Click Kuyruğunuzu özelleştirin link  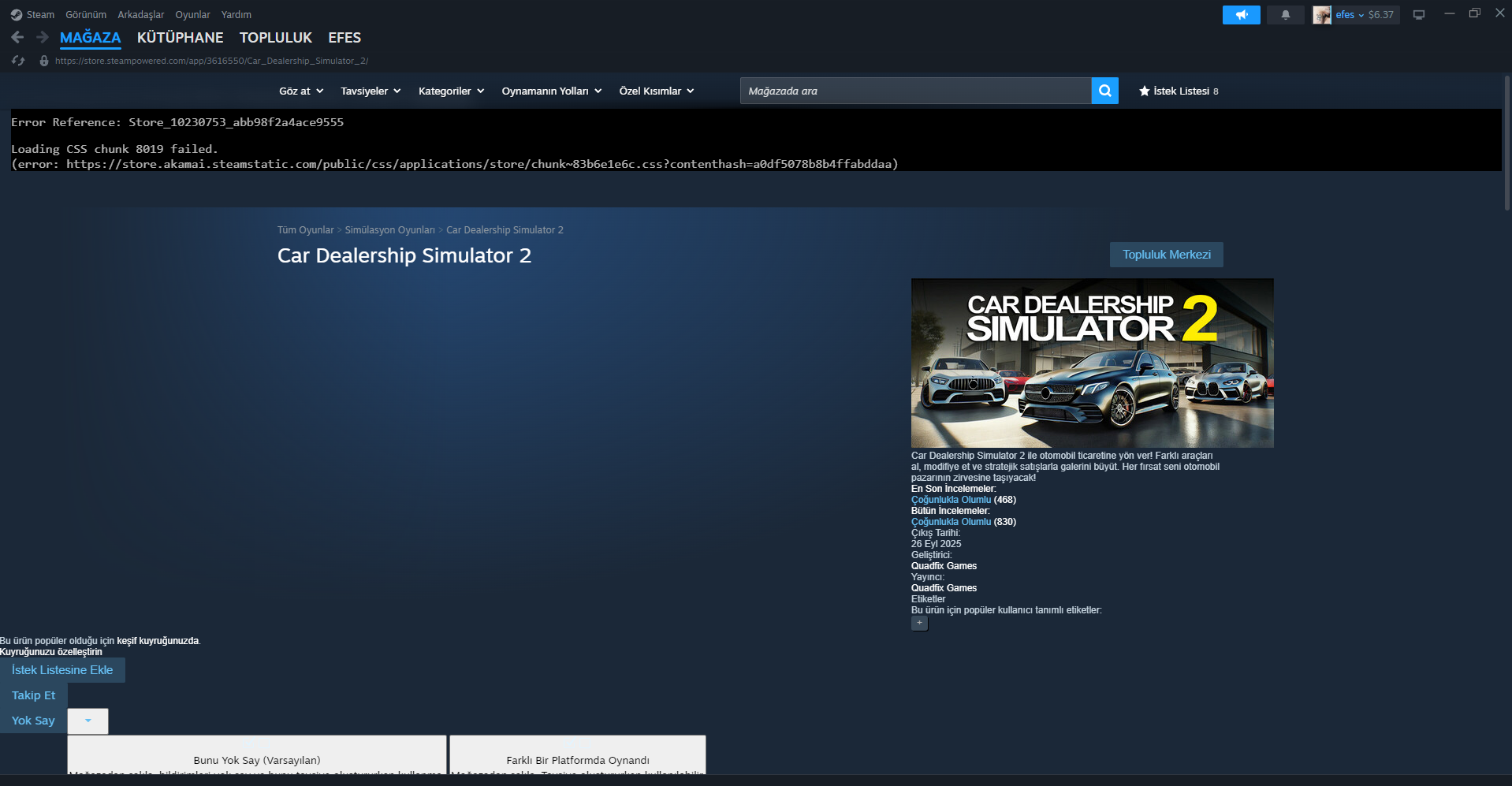(x=51, y=652)
